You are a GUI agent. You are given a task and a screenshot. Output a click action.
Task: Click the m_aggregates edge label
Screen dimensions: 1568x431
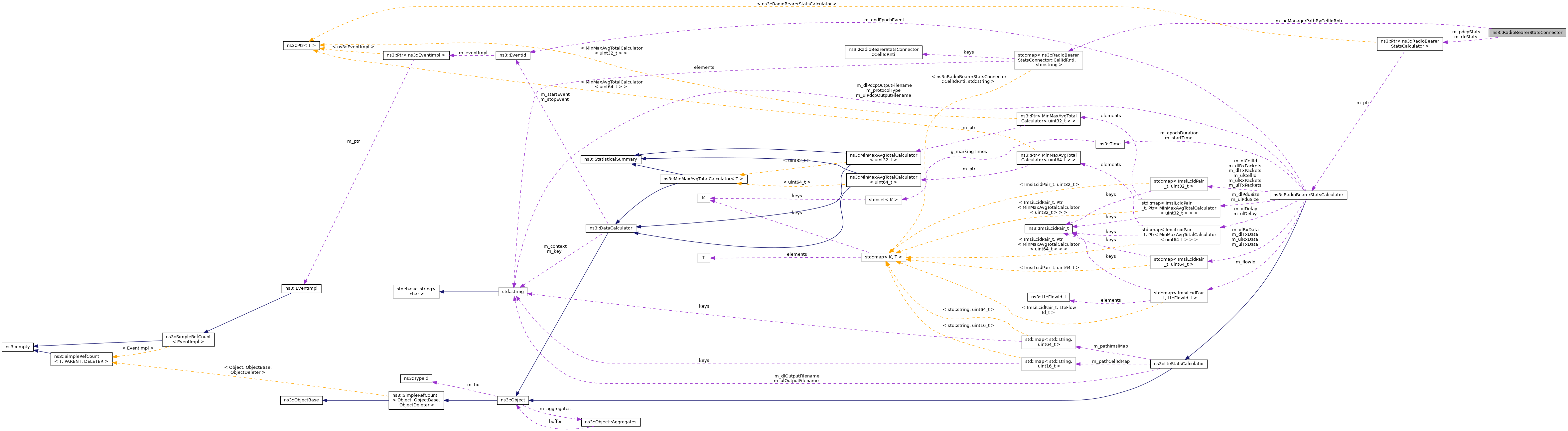pos(555,409)
